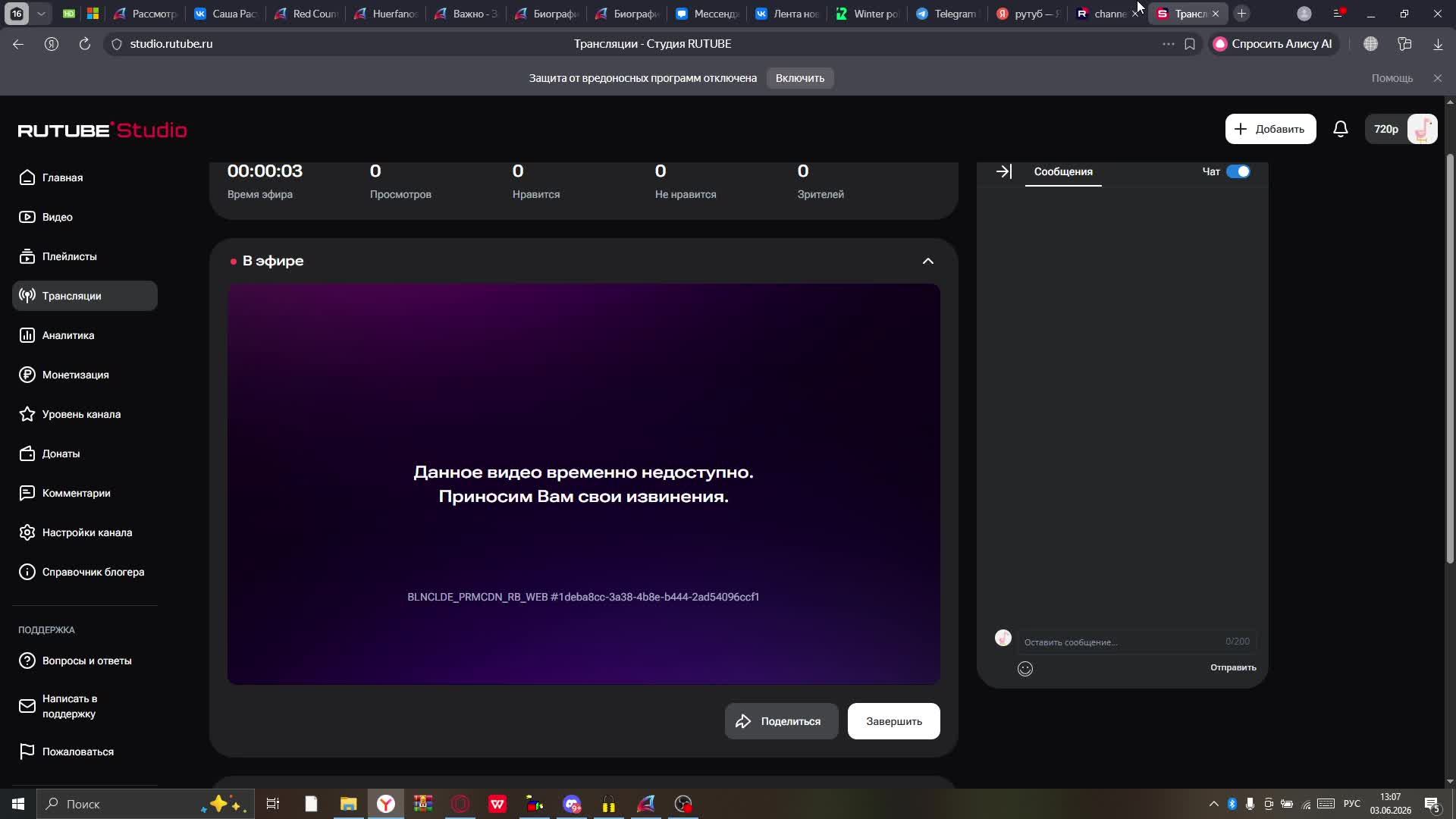Dismiss the protection warning bar

point(1437,78)
